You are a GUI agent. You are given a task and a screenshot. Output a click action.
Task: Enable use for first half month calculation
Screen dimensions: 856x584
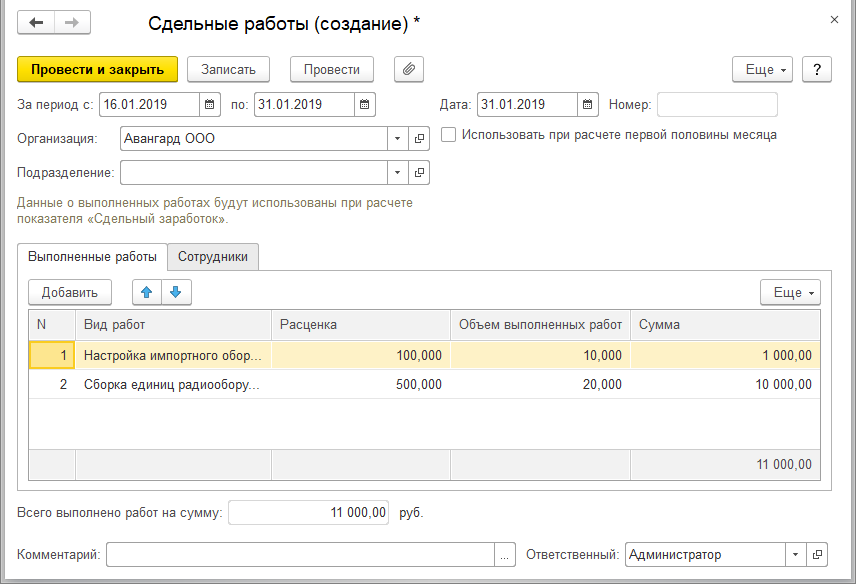coord(449,134)
